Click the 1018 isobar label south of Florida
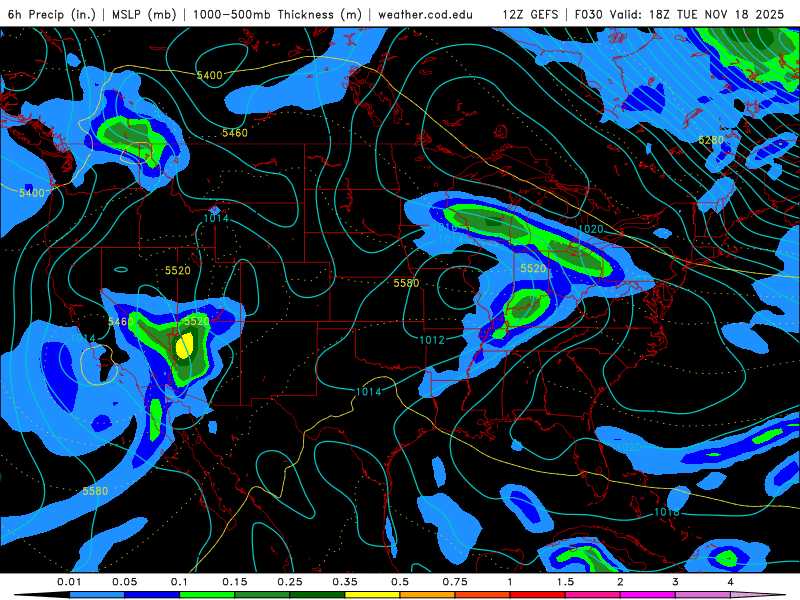800x600 pixels. [x=666, y=512]
